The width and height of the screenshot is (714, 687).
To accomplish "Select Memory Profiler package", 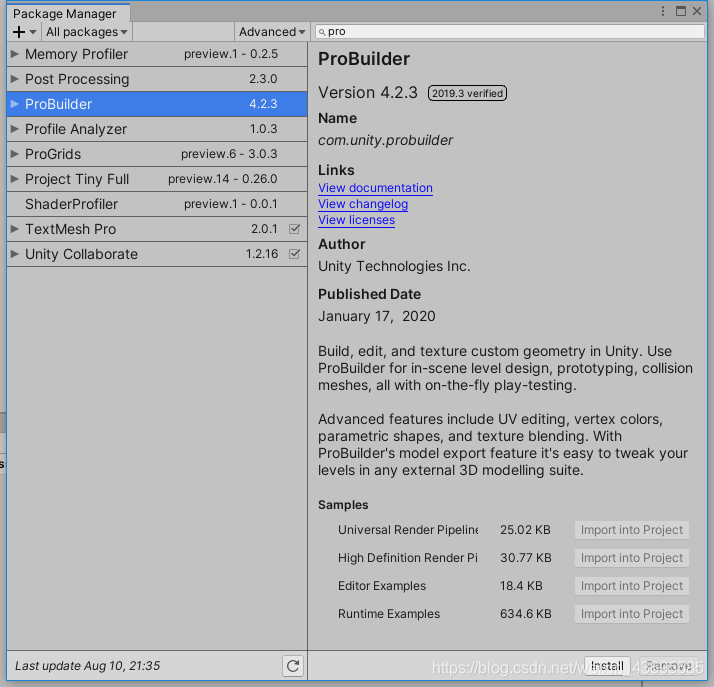I will [x=157, y=54].
